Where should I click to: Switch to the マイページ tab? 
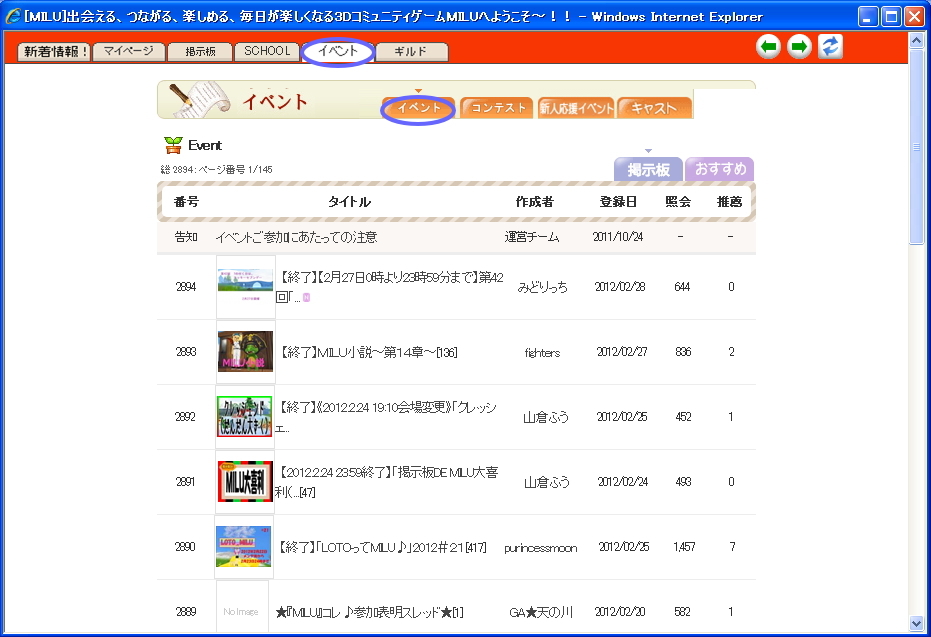[x=129, y=52]
